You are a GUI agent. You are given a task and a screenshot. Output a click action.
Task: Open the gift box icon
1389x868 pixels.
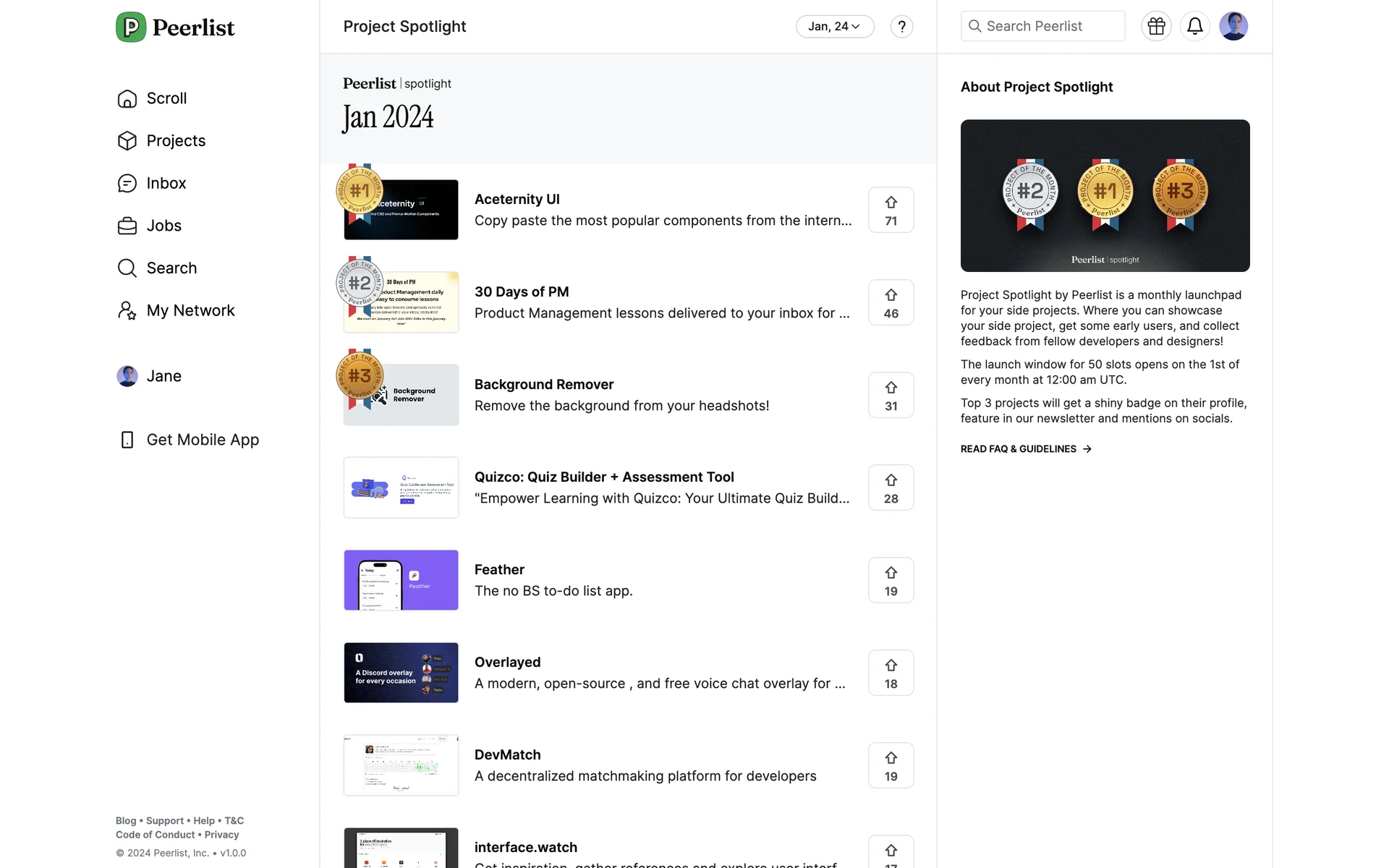(x=1156, y=26)
